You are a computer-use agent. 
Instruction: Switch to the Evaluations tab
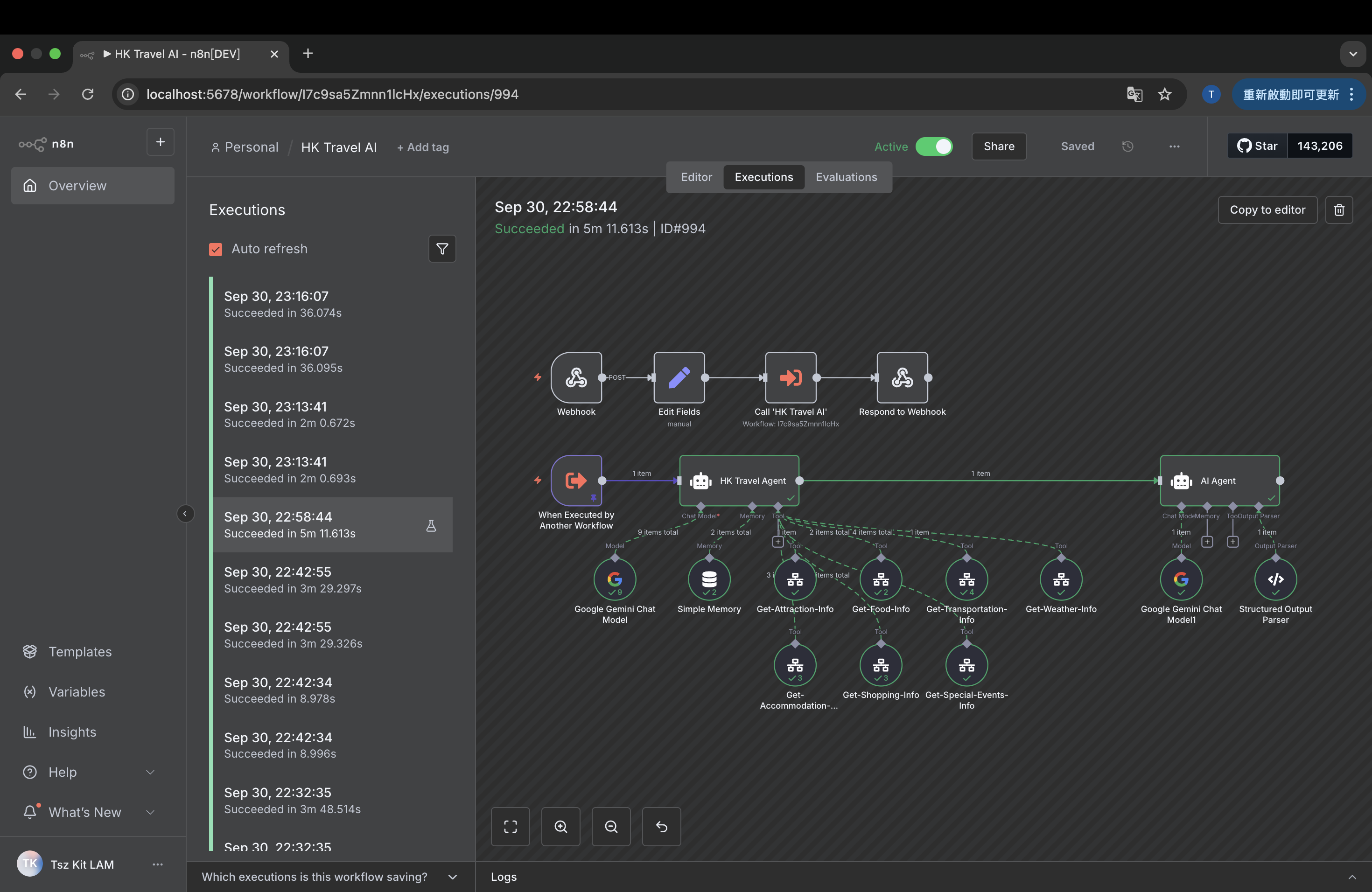click(x=846, y=177)
